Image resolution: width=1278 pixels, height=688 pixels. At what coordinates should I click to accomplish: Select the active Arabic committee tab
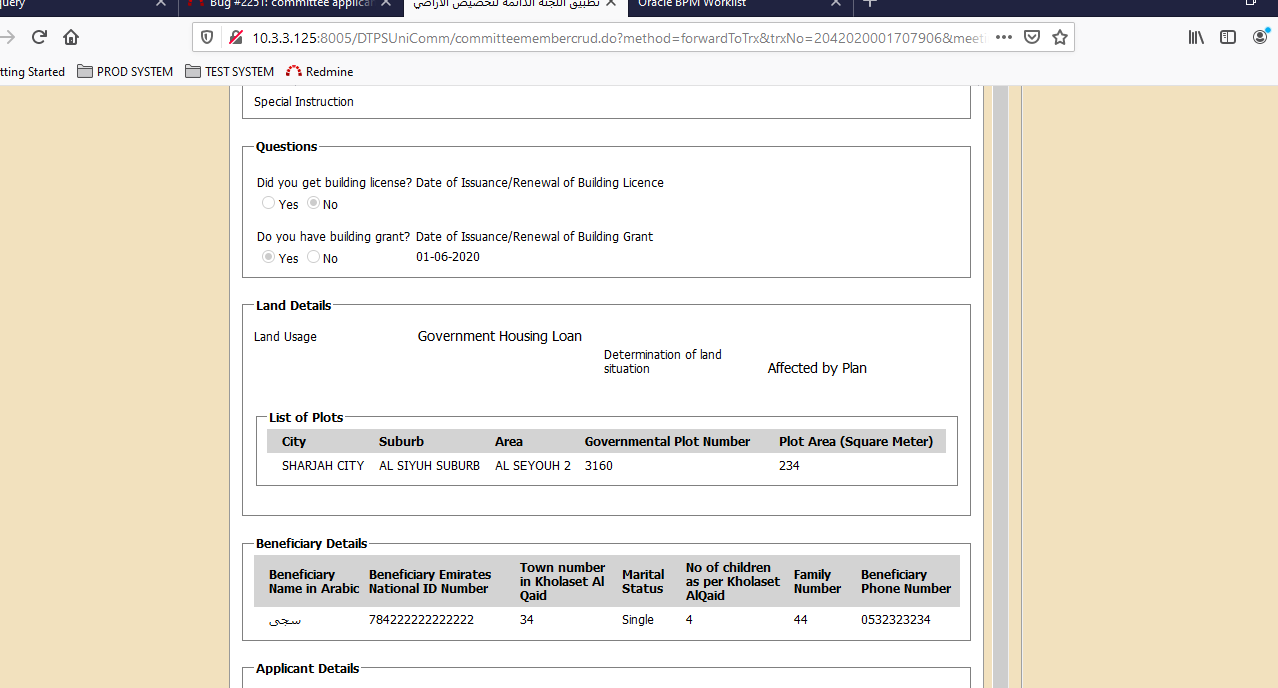514,4
